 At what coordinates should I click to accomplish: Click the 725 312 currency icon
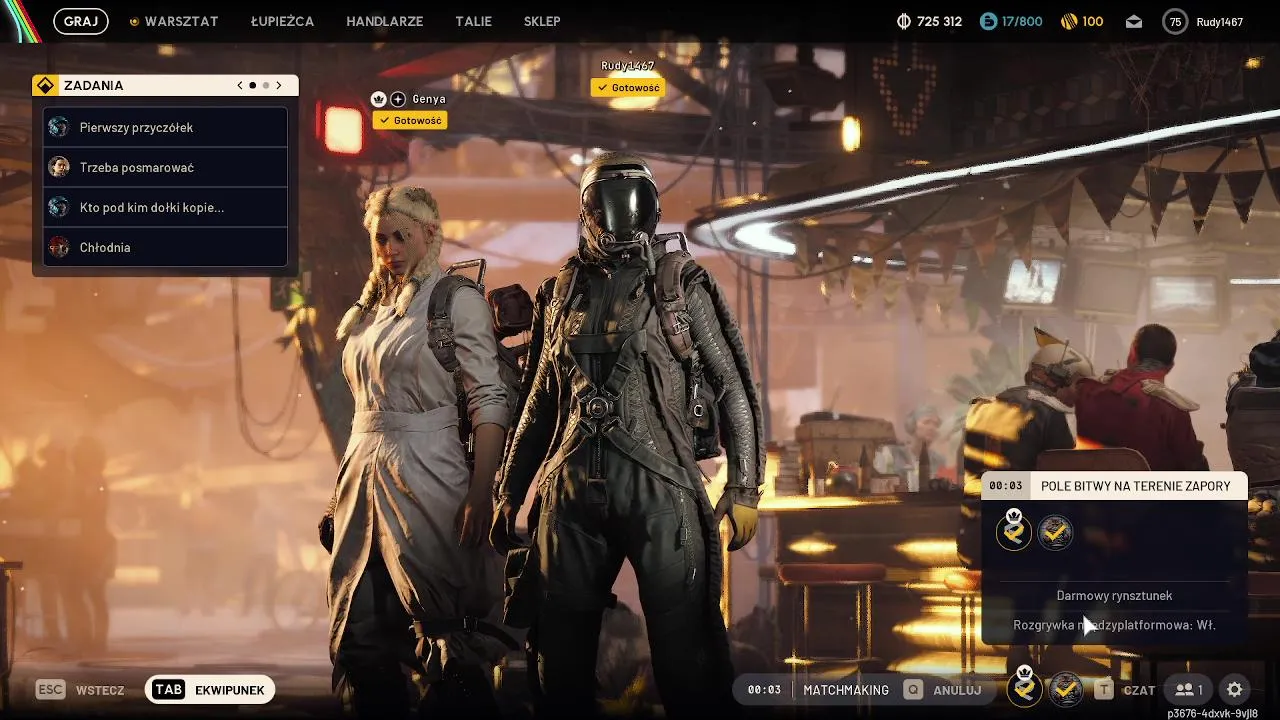[x=904, y=21]
